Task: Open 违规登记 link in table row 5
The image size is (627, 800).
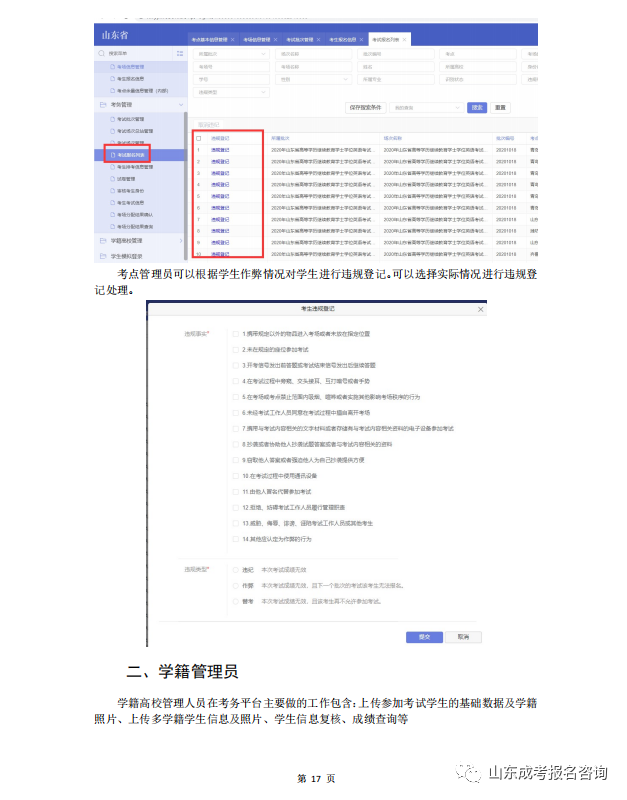Action: (x=220, y=196)
